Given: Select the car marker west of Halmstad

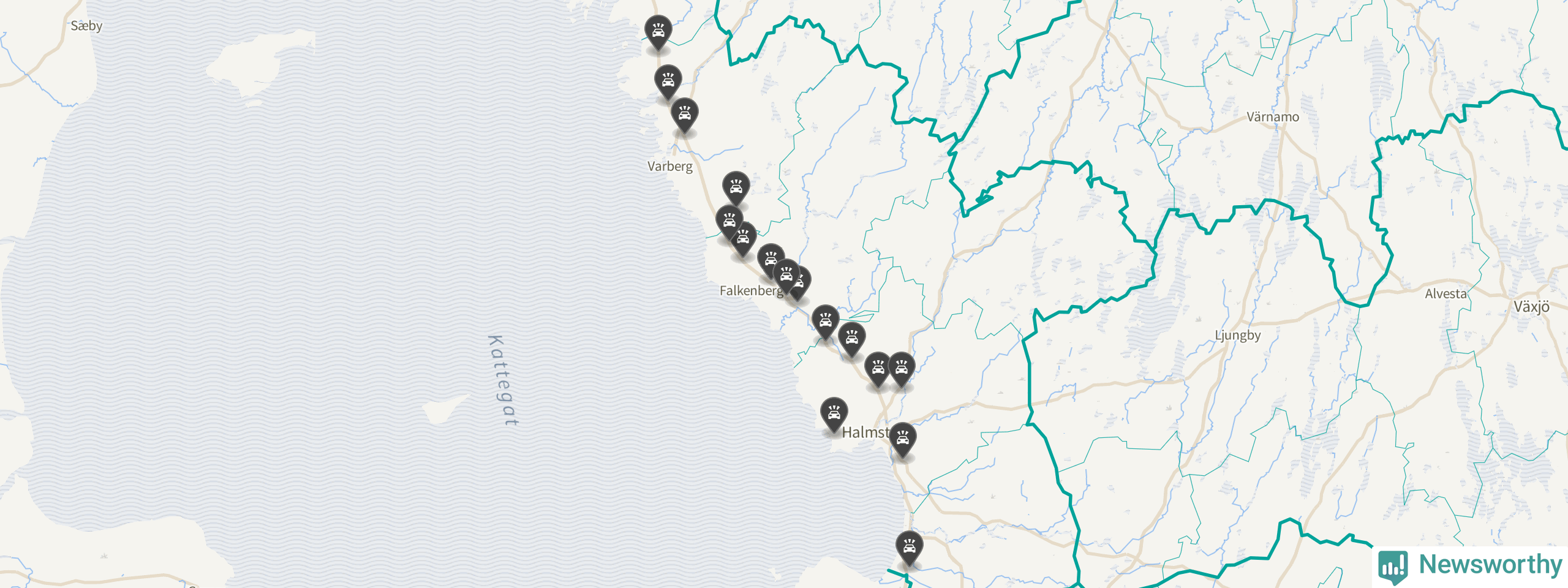Looking at the screenshot, I should (834, 415).
